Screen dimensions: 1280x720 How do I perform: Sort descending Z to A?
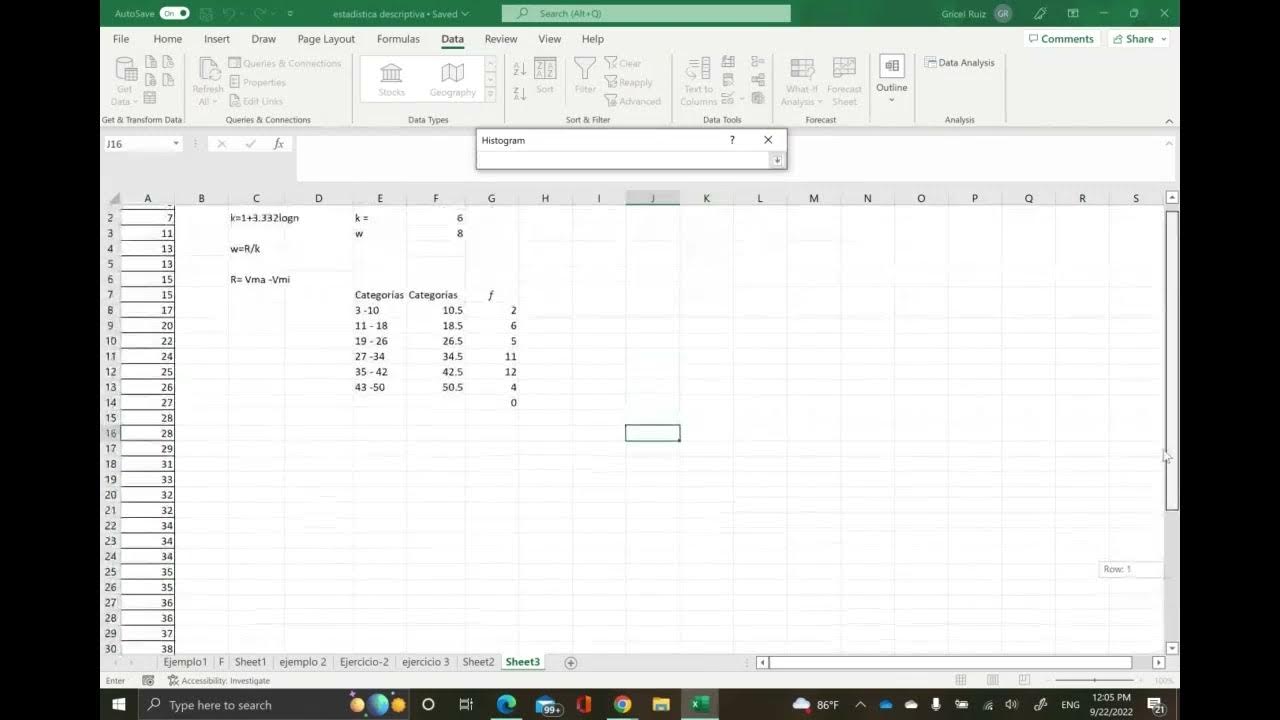[519, 93]
